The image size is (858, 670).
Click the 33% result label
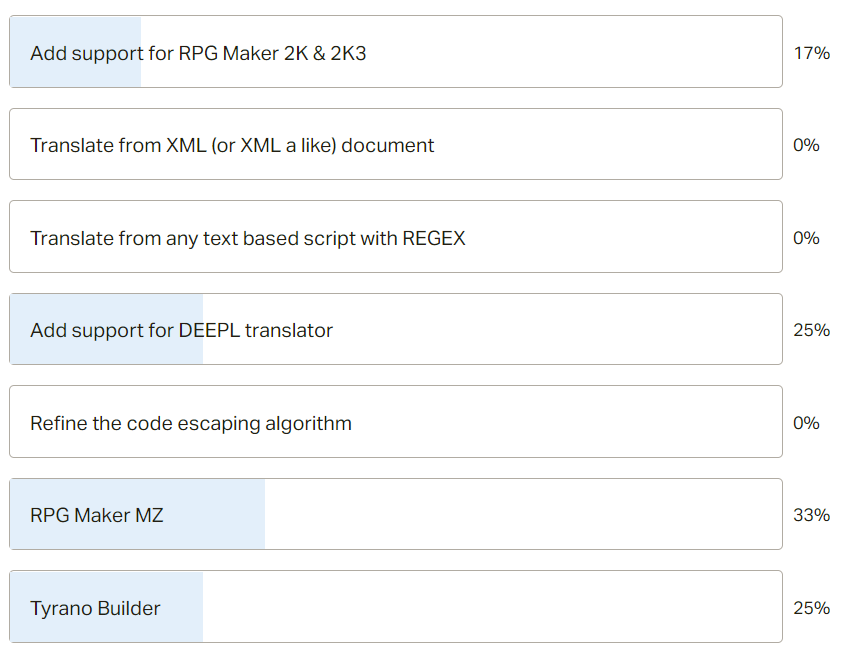click(811, 515)
